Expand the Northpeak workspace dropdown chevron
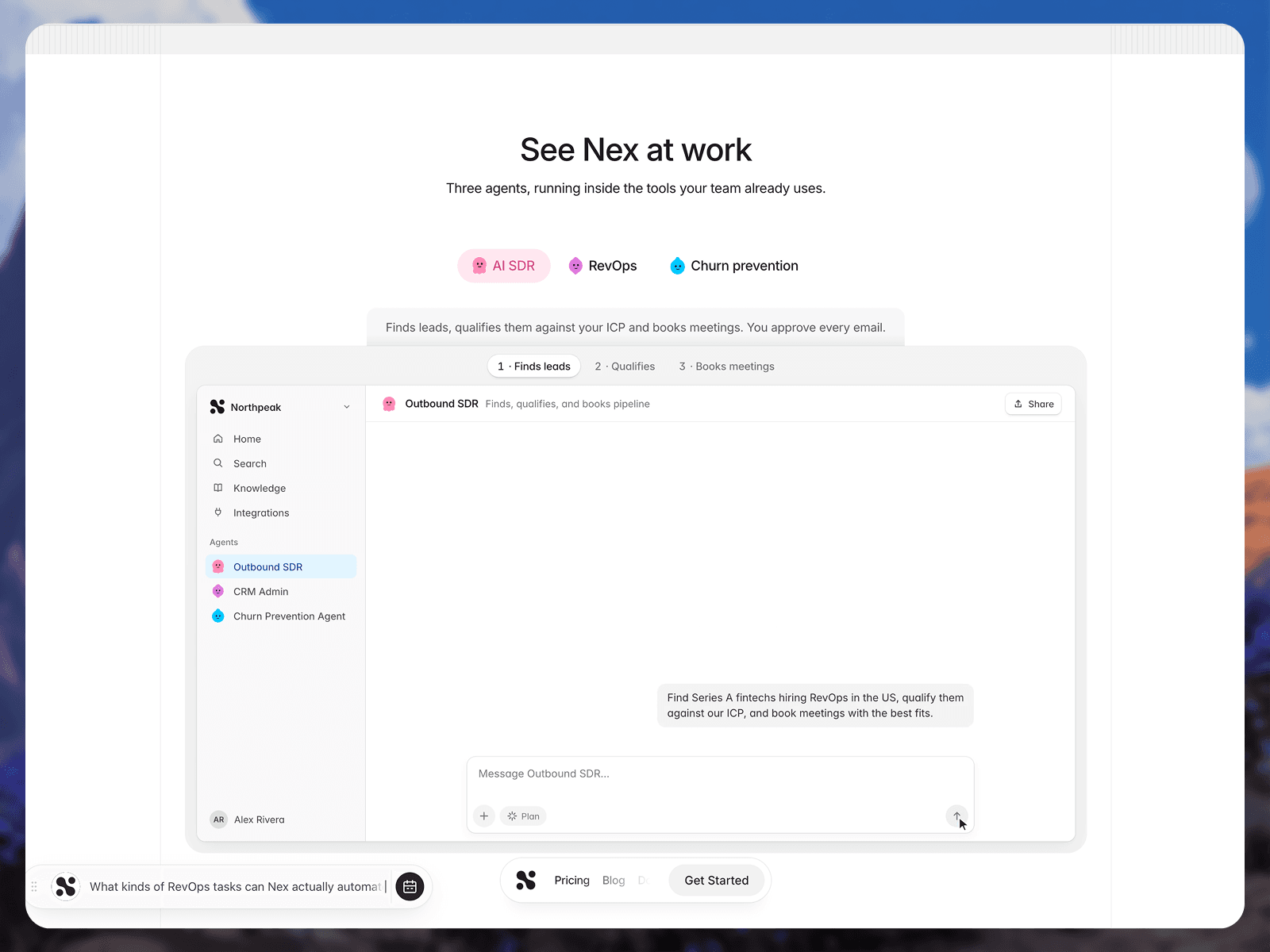Viewport: 1270px width, 952px height. 347,407
